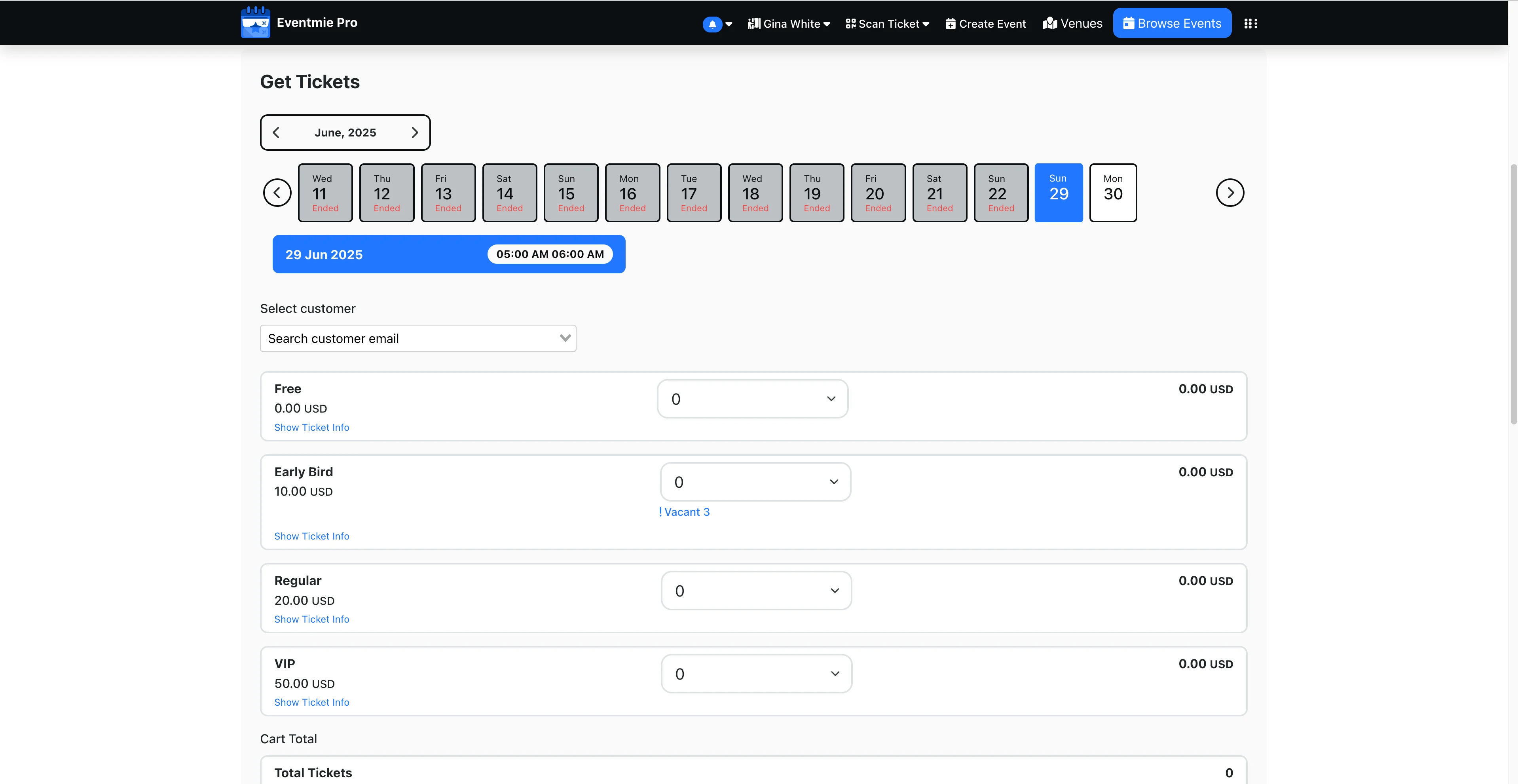
Task: Select date Sun 29
Action: 1058,193
